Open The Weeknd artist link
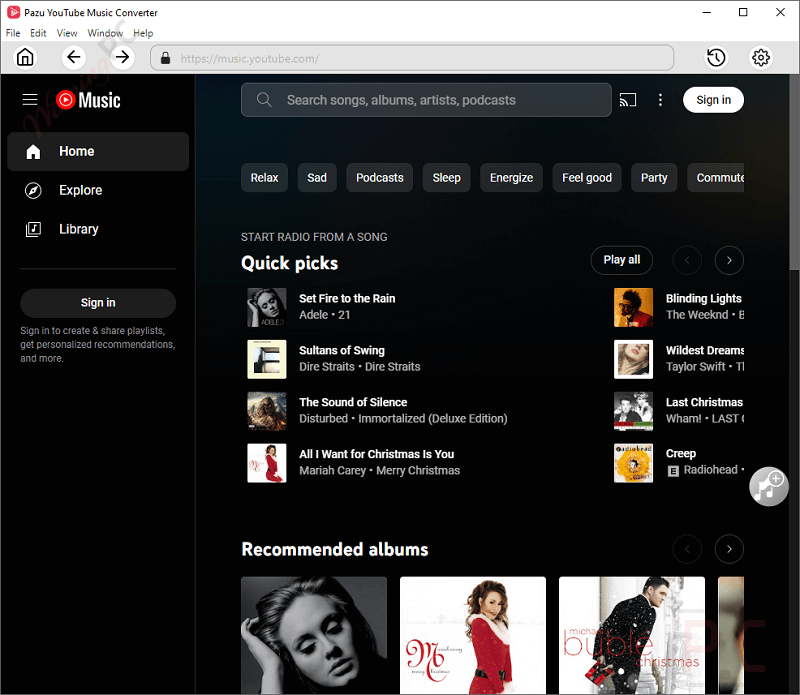Image resolution: width=800 pixels, height=695 pixels. pyautogui.click(x=697, y=315)
